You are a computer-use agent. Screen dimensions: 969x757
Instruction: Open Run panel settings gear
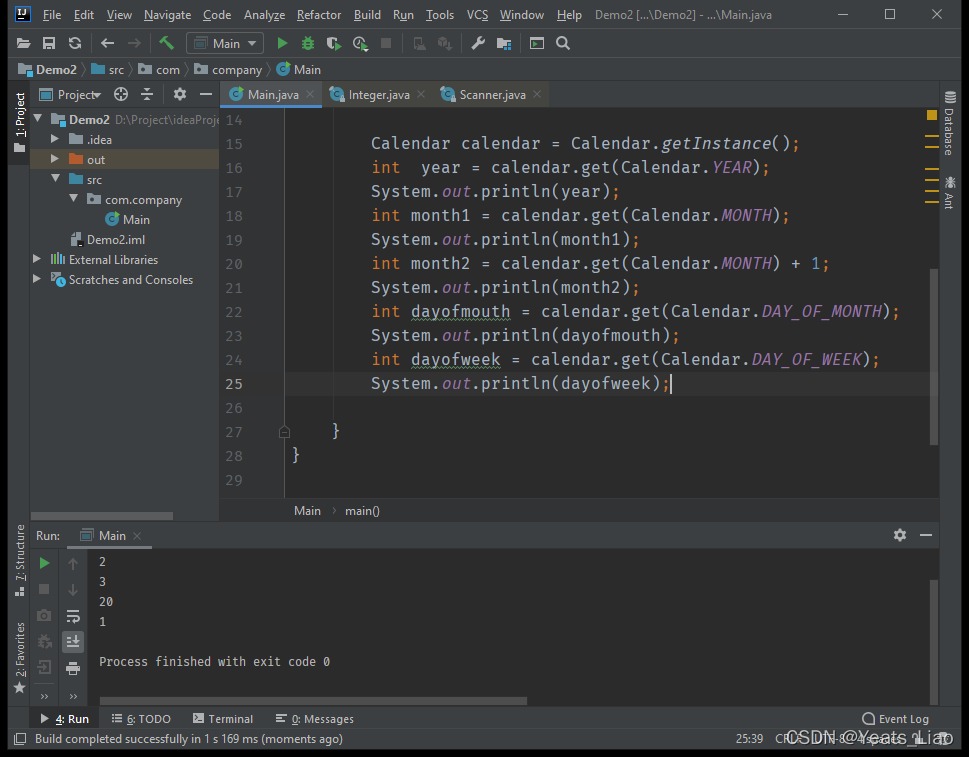point(900,535)
